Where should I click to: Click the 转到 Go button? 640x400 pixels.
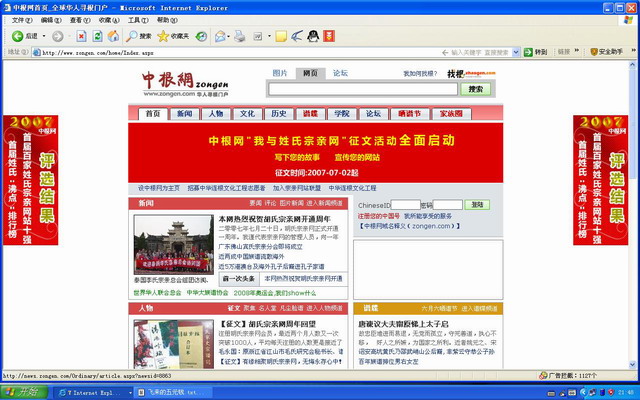[536, 52]
